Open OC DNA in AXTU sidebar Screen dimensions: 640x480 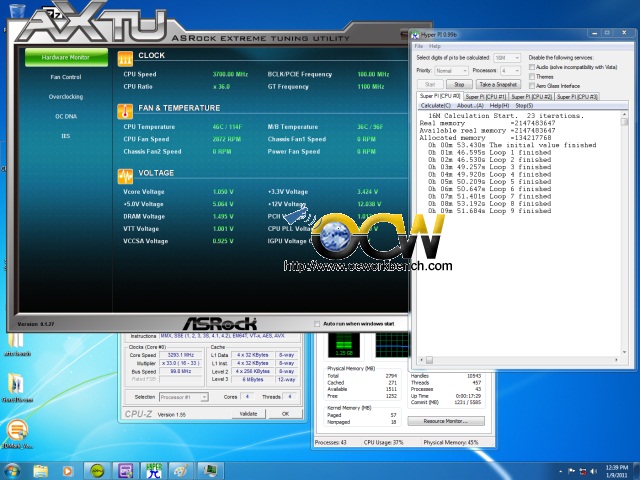pos(66,116)
